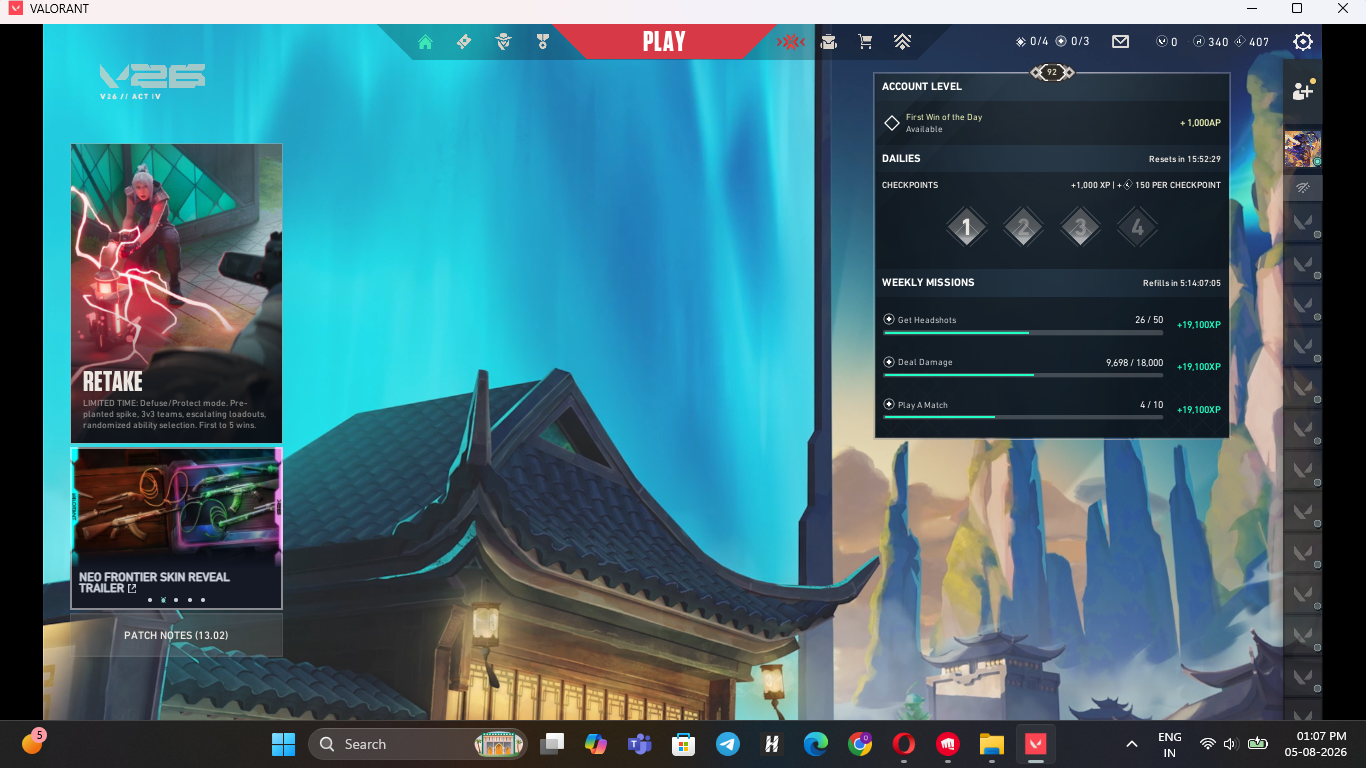The width and height of the screenshot is (1366, 768).
Task: Click the PLAY tab
Action: (x=664, y=42)
